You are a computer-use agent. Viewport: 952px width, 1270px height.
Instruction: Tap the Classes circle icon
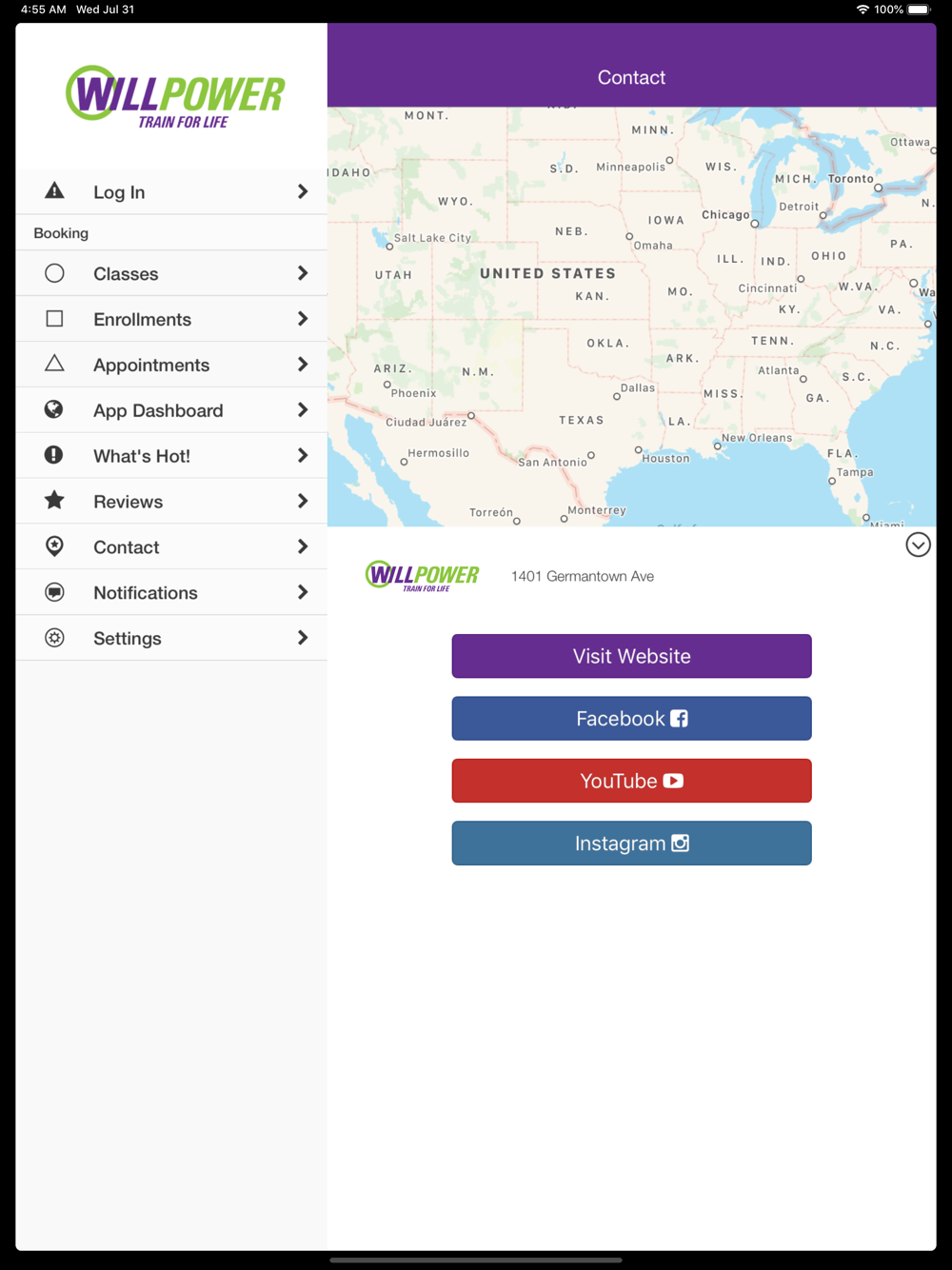pos(54,273)
